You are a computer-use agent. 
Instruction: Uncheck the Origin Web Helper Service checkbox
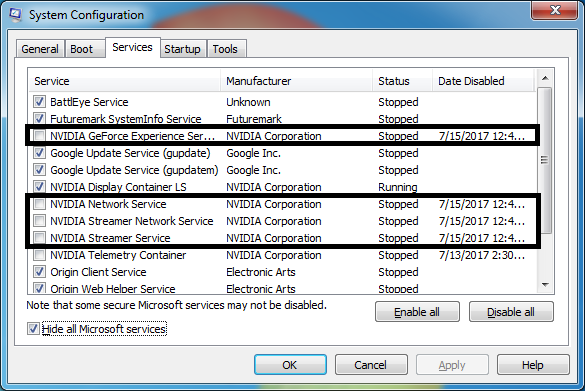point(39,288)
